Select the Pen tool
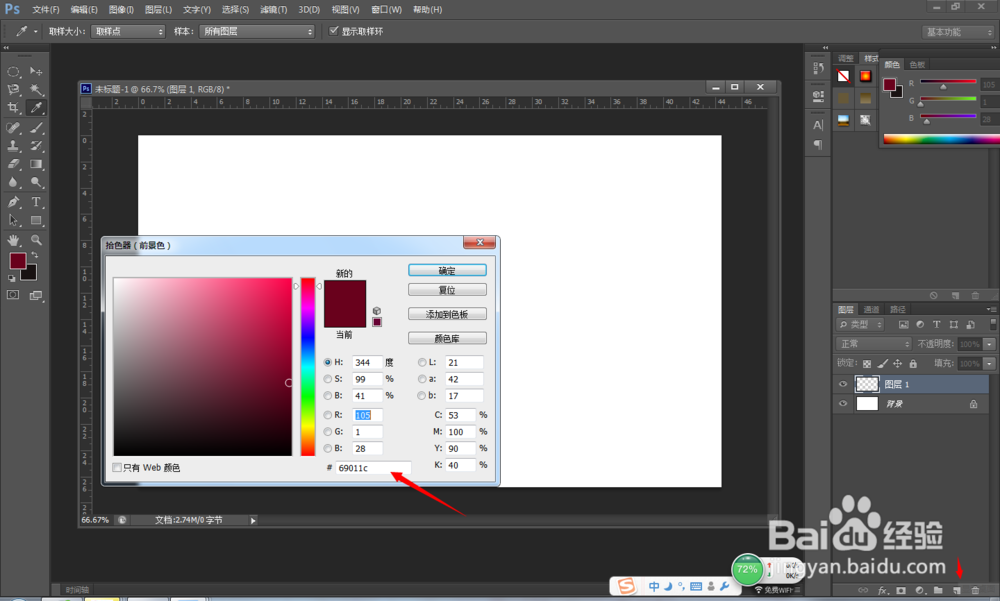Viewport: 1000px width, 601px height. click(13, 202)
